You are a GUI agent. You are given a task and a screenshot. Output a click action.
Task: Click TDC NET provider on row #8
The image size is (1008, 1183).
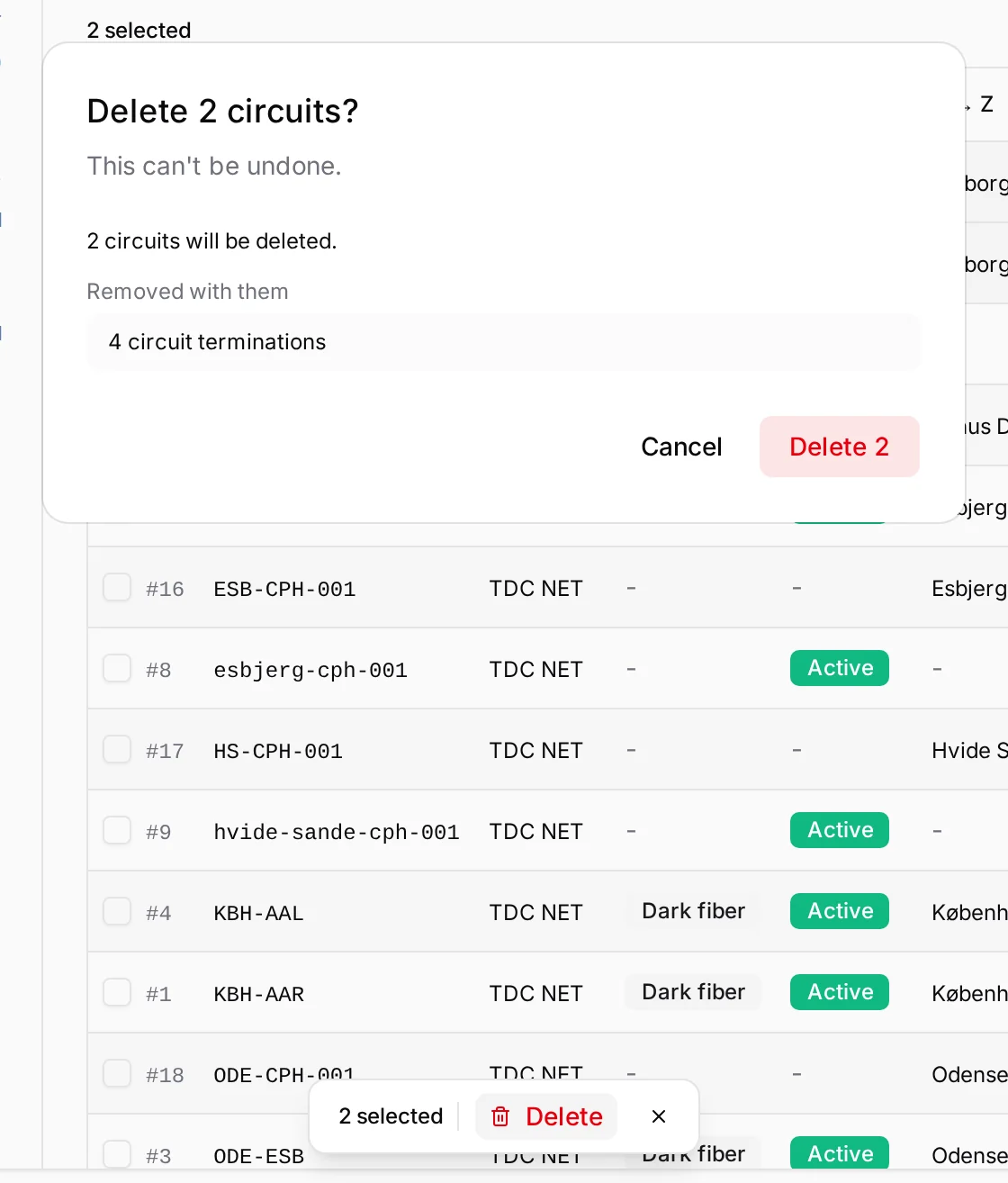536,670
